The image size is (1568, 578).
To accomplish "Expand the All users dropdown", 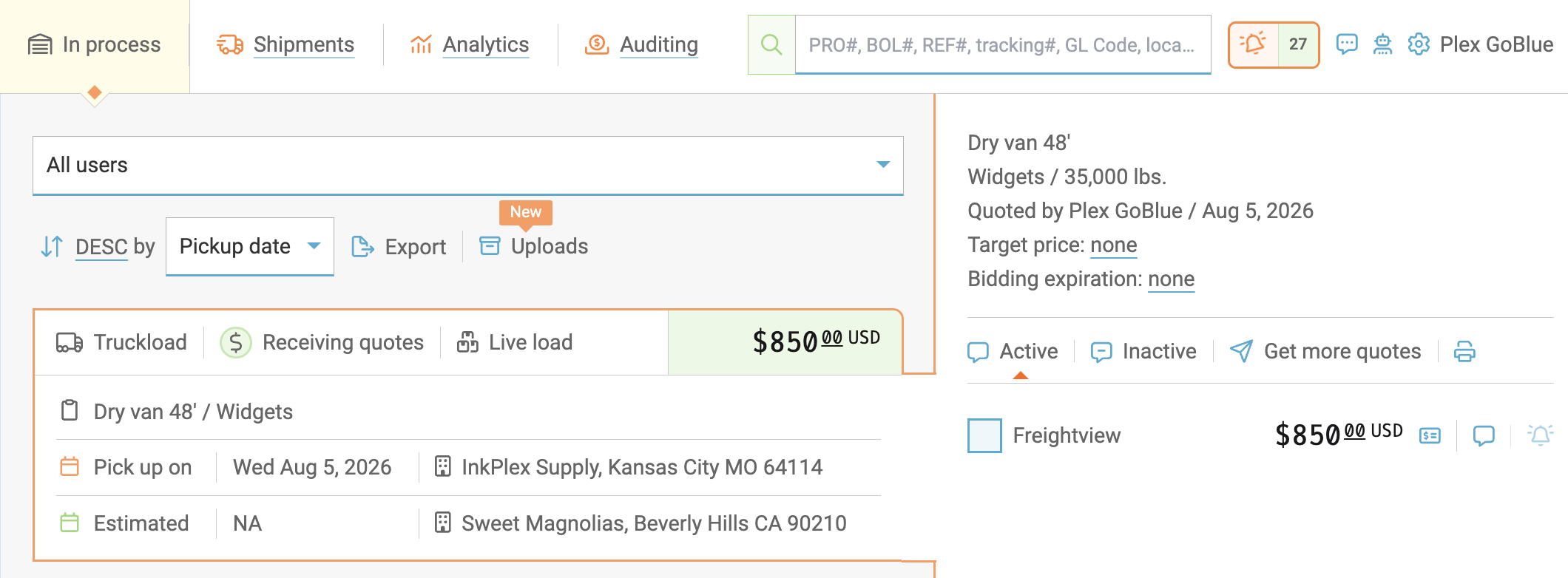I will 468,166.
